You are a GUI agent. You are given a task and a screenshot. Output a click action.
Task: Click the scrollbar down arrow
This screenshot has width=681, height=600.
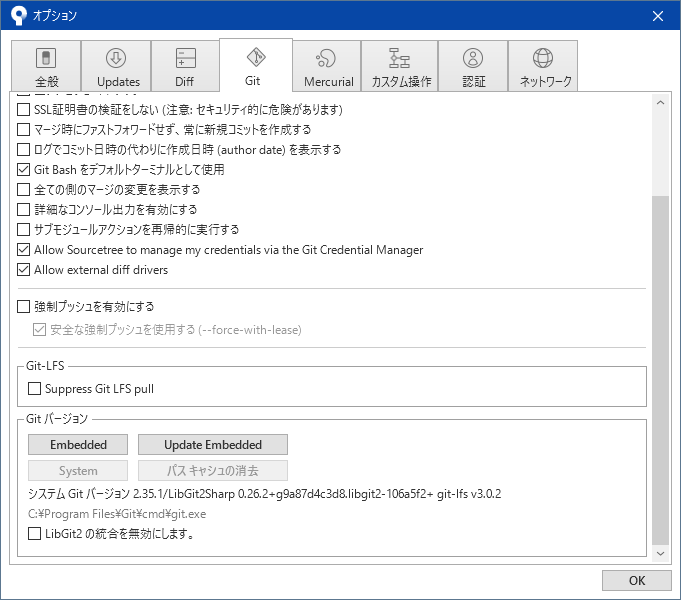click(x=661, y=554)
